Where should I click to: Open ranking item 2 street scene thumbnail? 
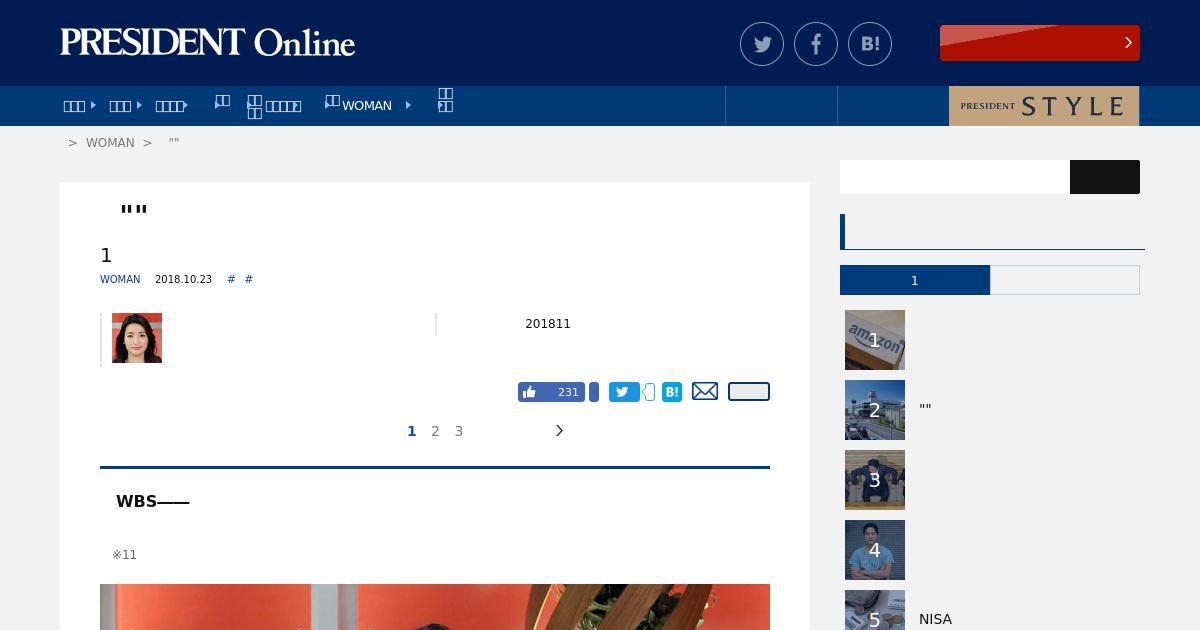(x=875, y=410)
